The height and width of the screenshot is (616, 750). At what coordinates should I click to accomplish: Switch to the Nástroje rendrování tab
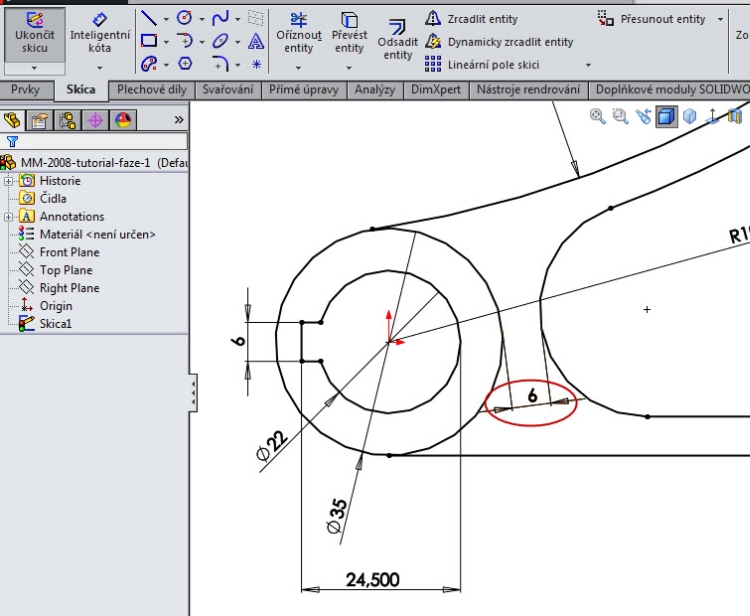click(x=528, y=90)
